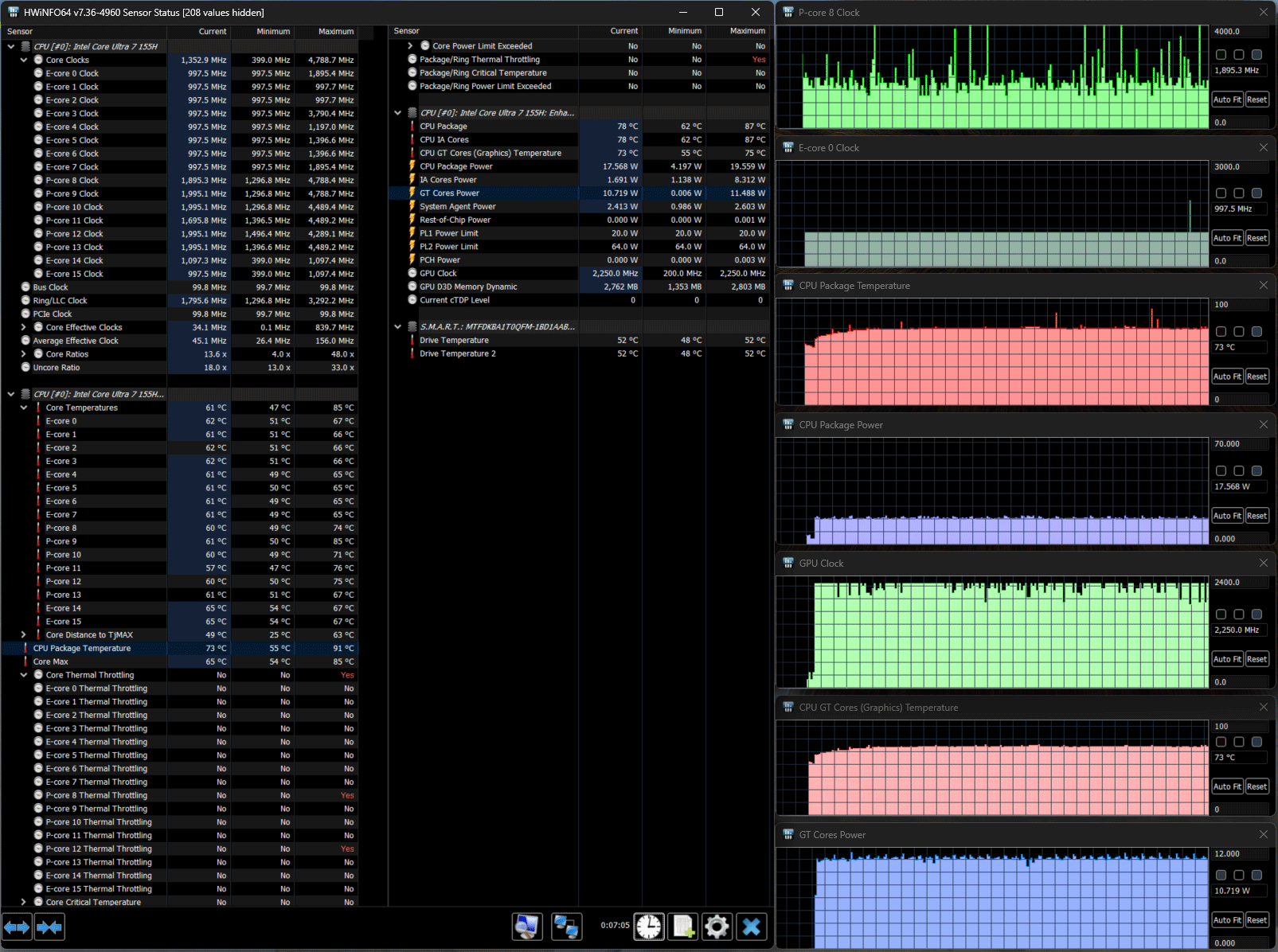Click Reset in CPU Package Power graph

[1257, 516]
